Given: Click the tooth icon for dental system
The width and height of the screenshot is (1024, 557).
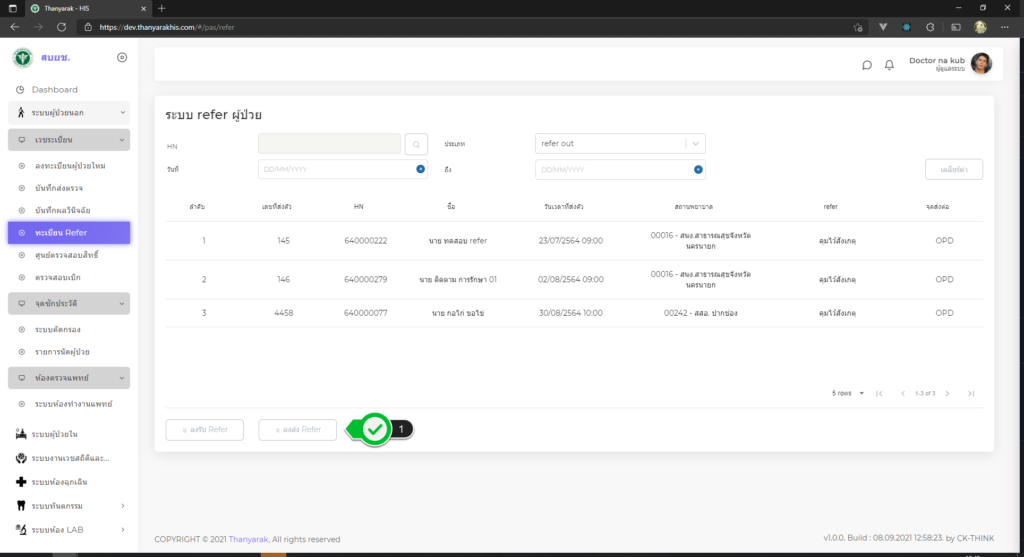Looking at the screenshot, I should 21,506.
